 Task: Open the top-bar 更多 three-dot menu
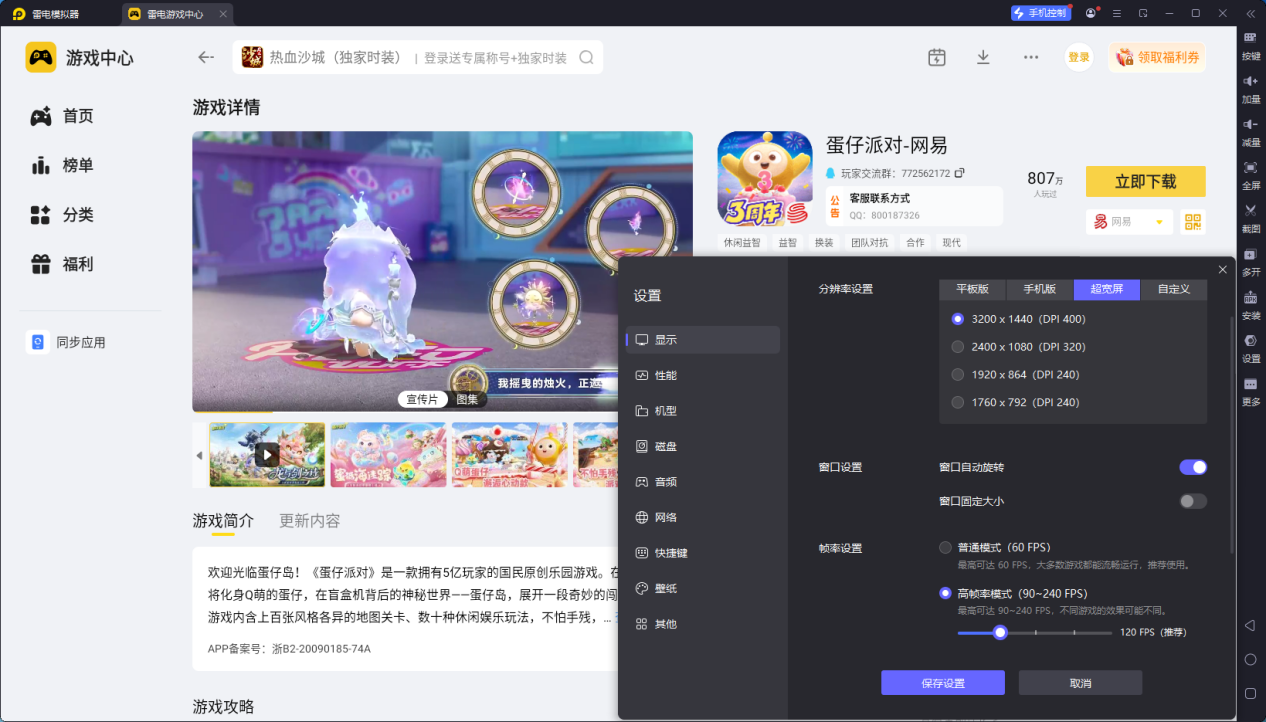click(1030, 57)
